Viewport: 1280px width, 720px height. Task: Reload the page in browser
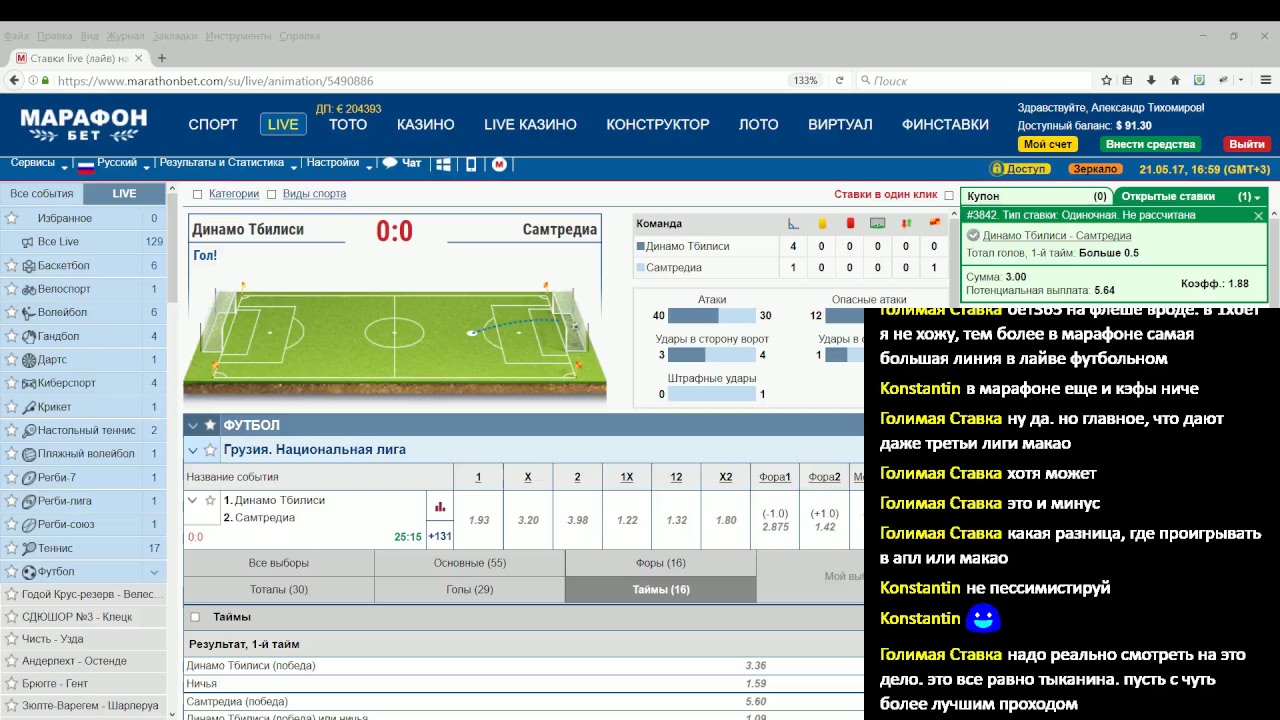839,81
